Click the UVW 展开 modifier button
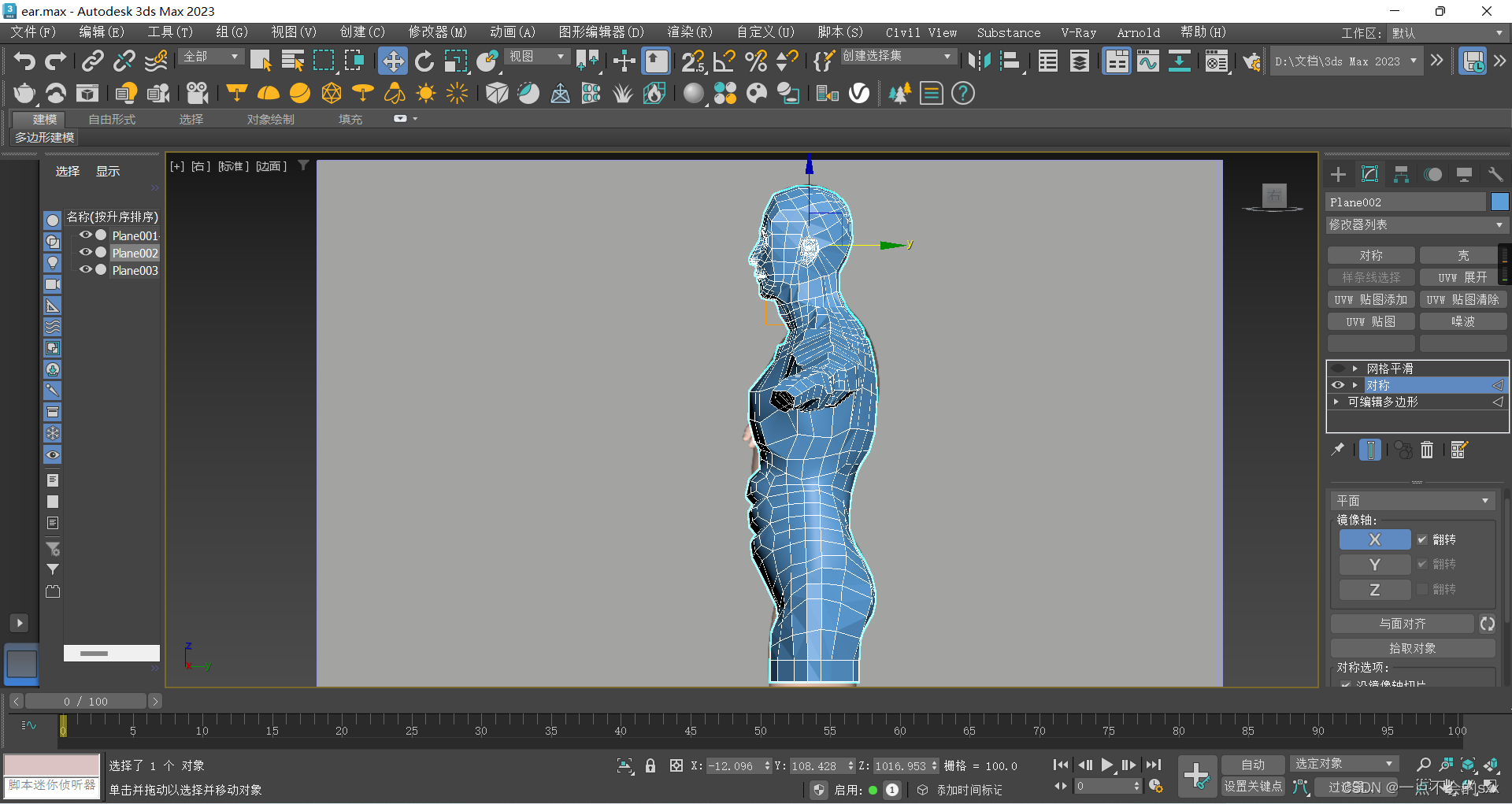Screen dimensions: 1512x804 (1462, 278)
